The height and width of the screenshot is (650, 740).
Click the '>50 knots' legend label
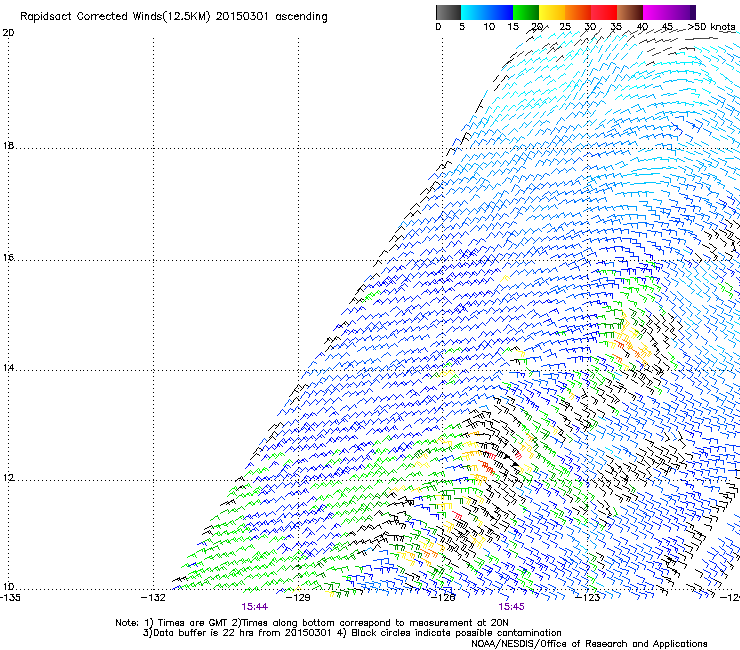point(711,27)
